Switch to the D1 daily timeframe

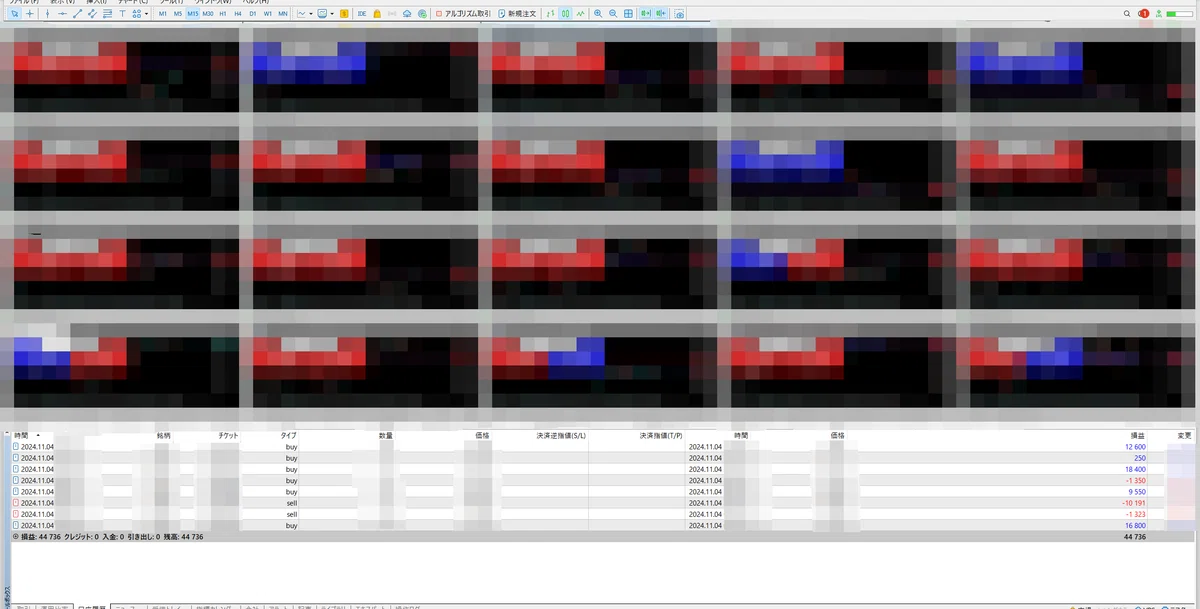click(x=253, y=14)
